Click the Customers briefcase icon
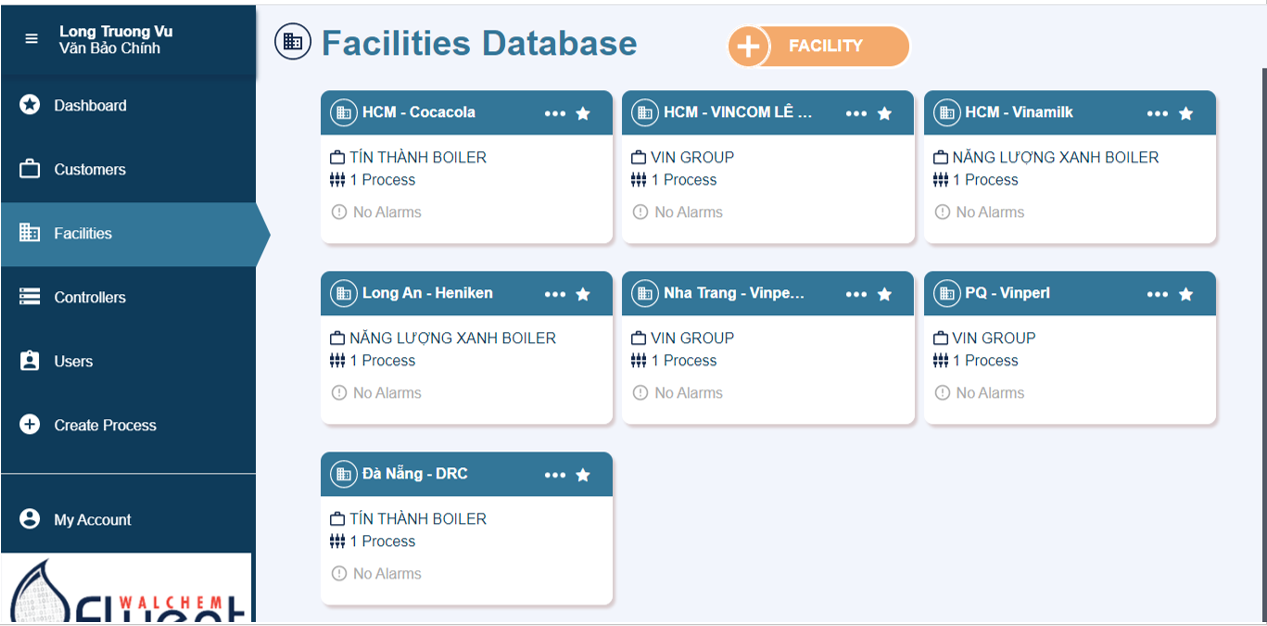This screenshot has width=1267, height=626. 30,168
